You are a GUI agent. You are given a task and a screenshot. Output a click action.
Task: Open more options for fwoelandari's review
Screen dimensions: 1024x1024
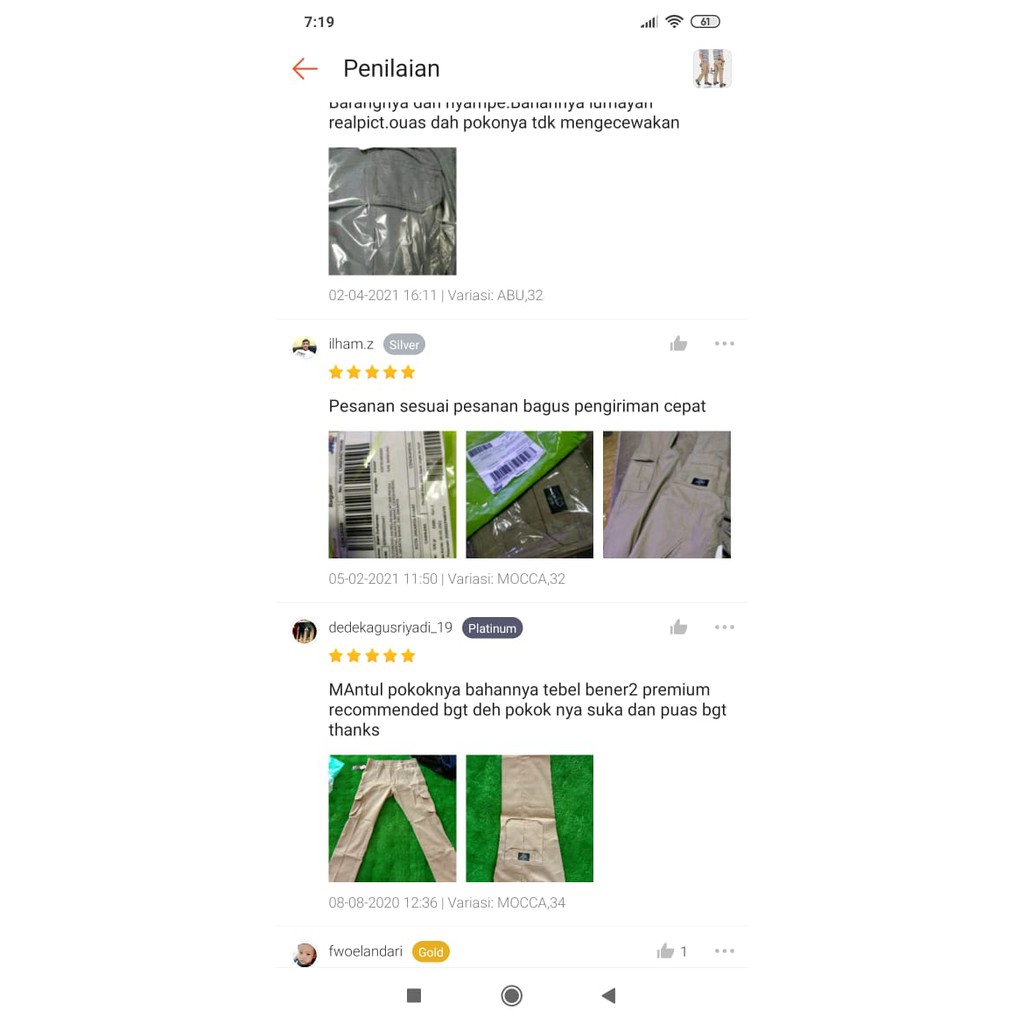pos(724,951)
